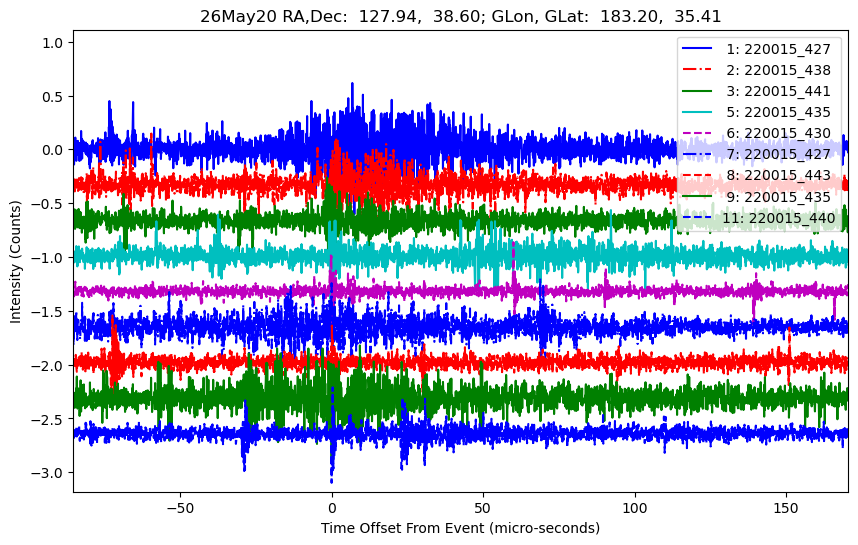Select legend entry 9: 220015_435
Screen dimensions: 858x545
(778, 197)
